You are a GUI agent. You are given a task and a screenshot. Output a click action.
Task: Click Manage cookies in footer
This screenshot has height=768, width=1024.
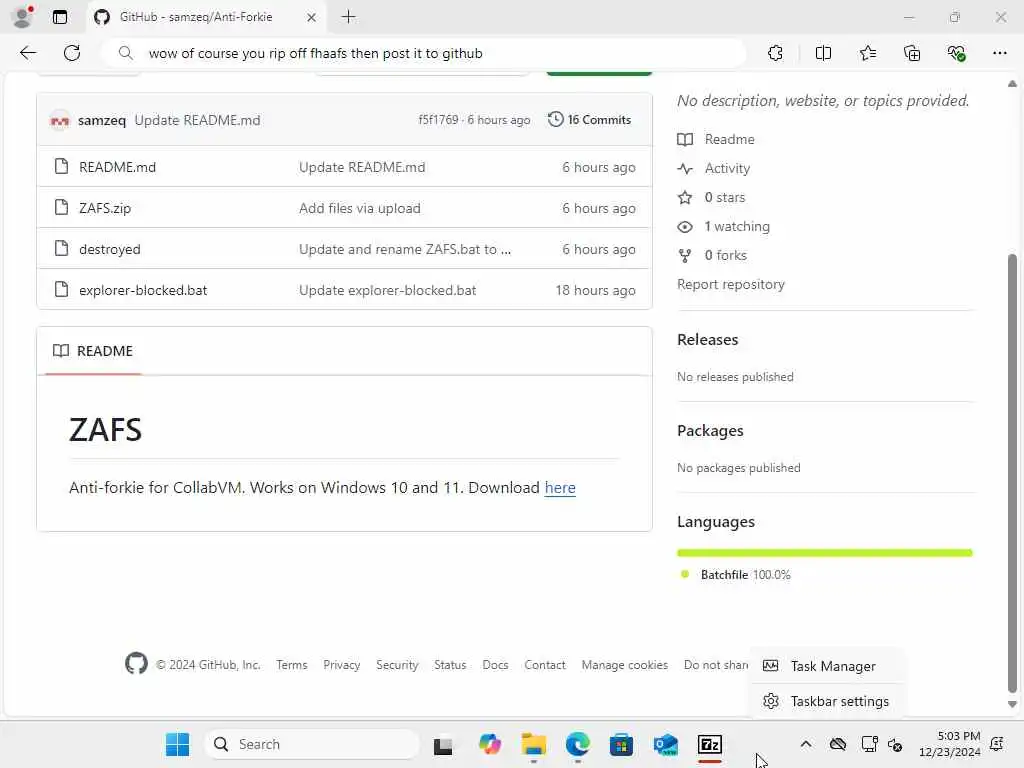[x=624, y=665]
